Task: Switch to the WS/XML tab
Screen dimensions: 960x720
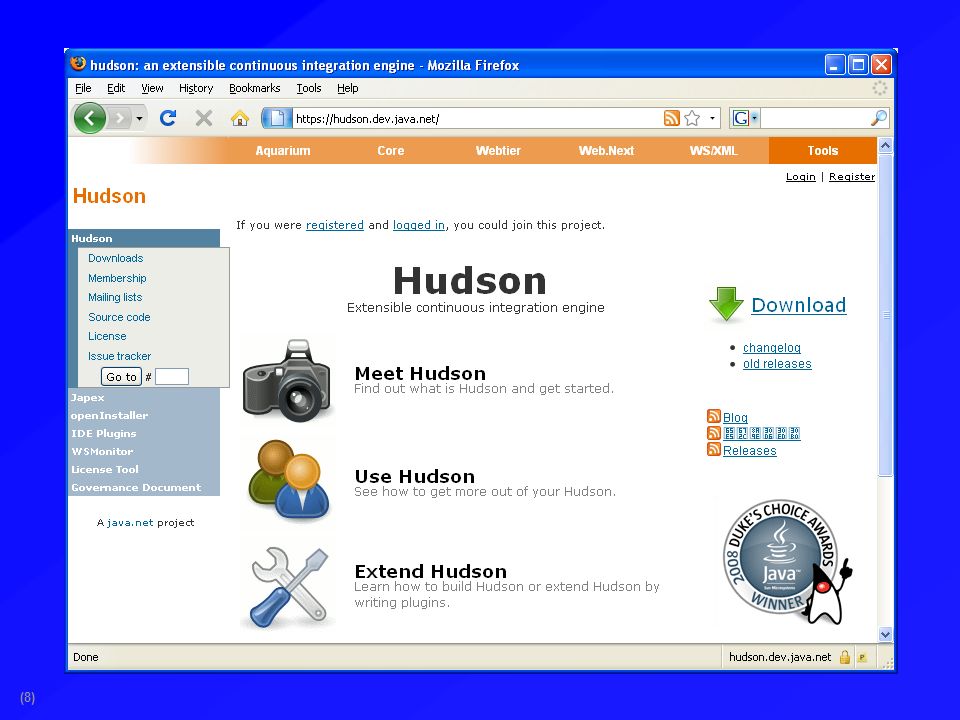Action: click(714, 151)
